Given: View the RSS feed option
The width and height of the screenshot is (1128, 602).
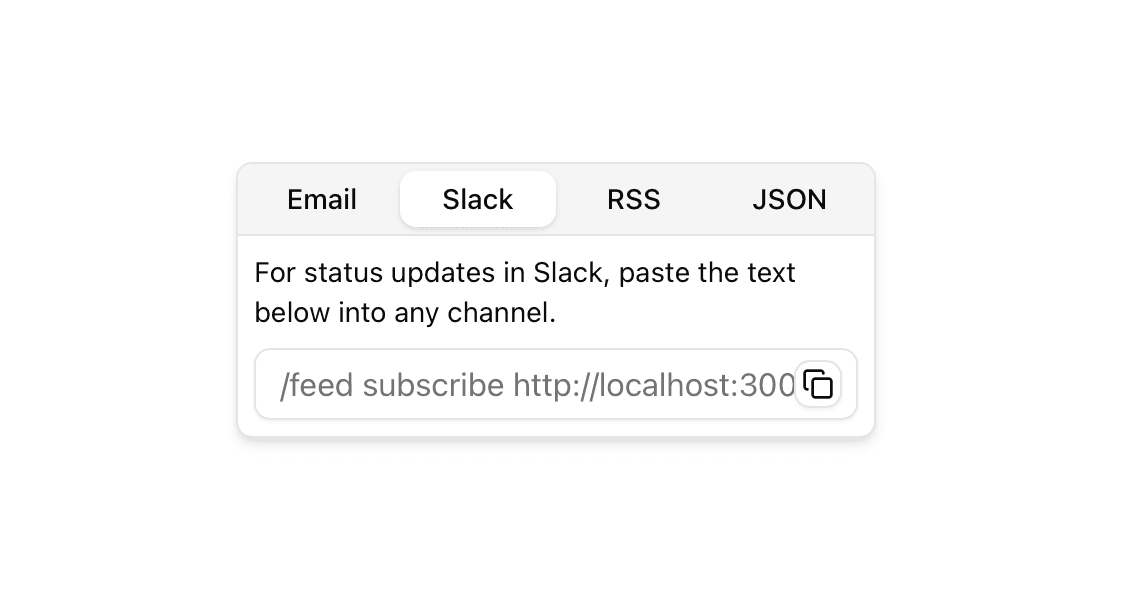Looking at the screenshot, I should [x=633, y=199].
